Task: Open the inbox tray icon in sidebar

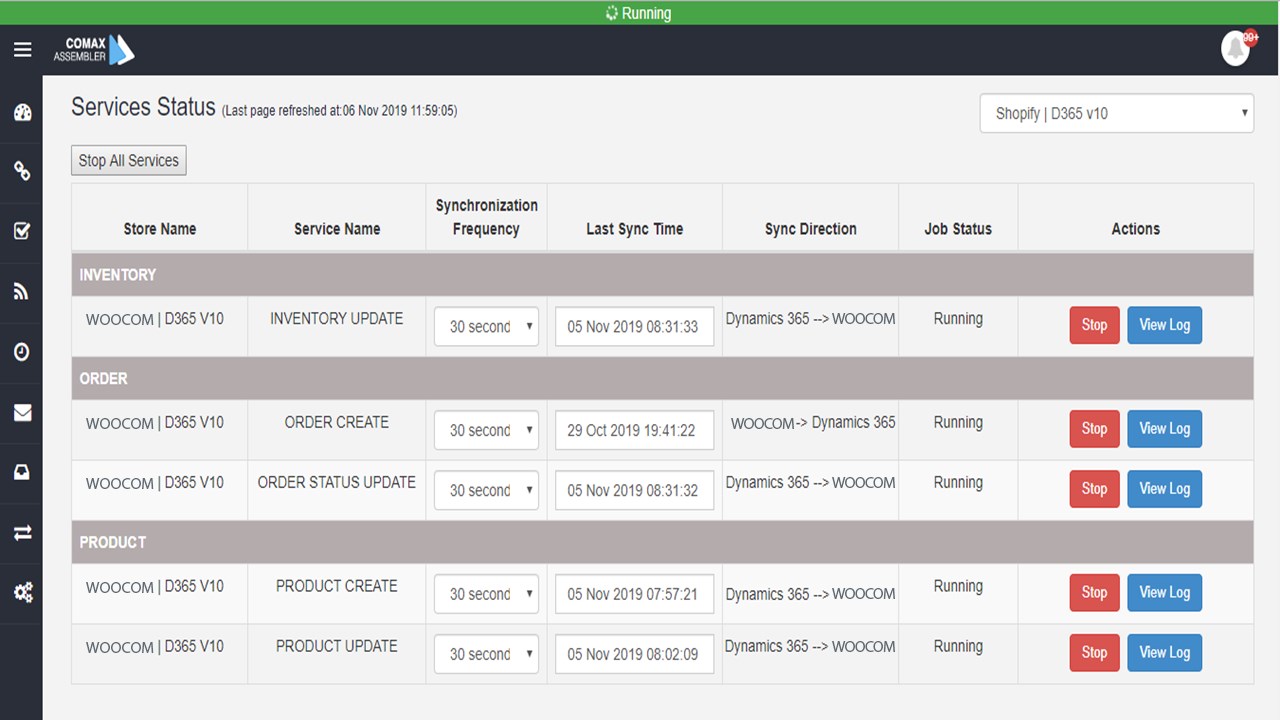Action: (x=22, y=473)
